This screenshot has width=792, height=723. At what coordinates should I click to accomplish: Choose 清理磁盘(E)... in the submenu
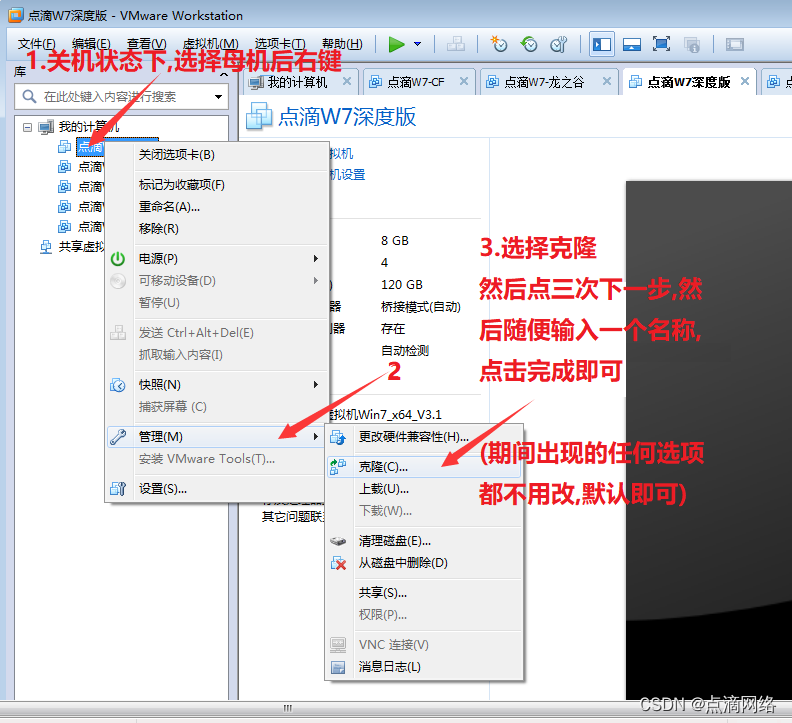pos(424,541)
